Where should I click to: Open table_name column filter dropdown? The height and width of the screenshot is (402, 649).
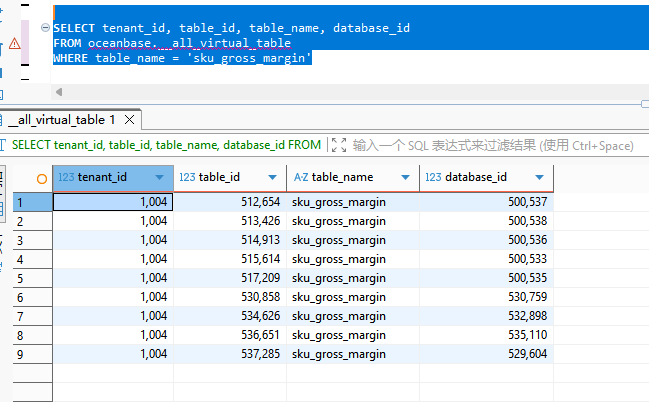[x=405, y=177]
